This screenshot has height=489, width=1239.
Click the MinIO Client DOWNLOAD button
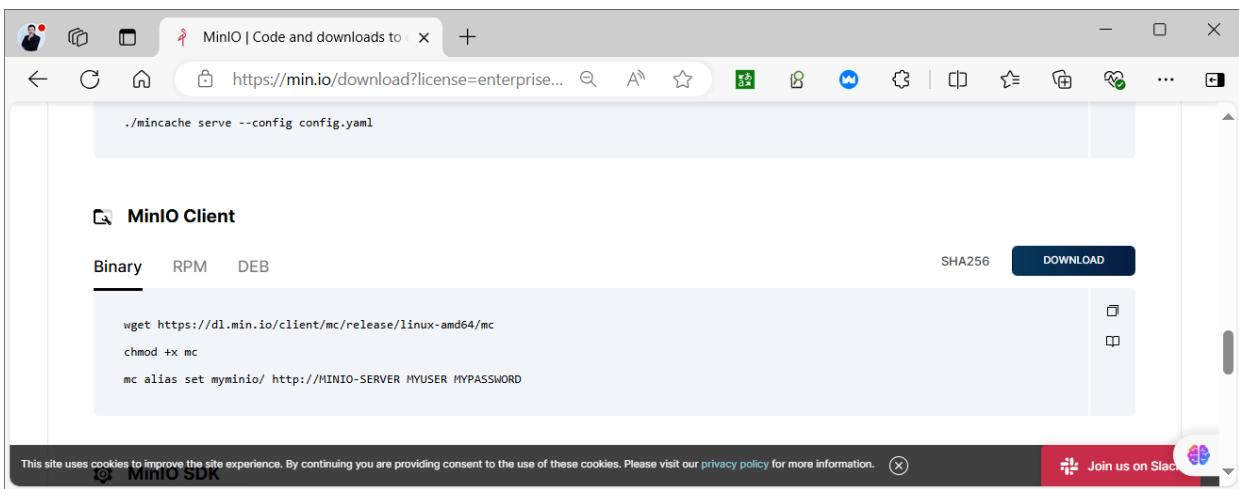pyautogui.click(x=1073, y=260)
